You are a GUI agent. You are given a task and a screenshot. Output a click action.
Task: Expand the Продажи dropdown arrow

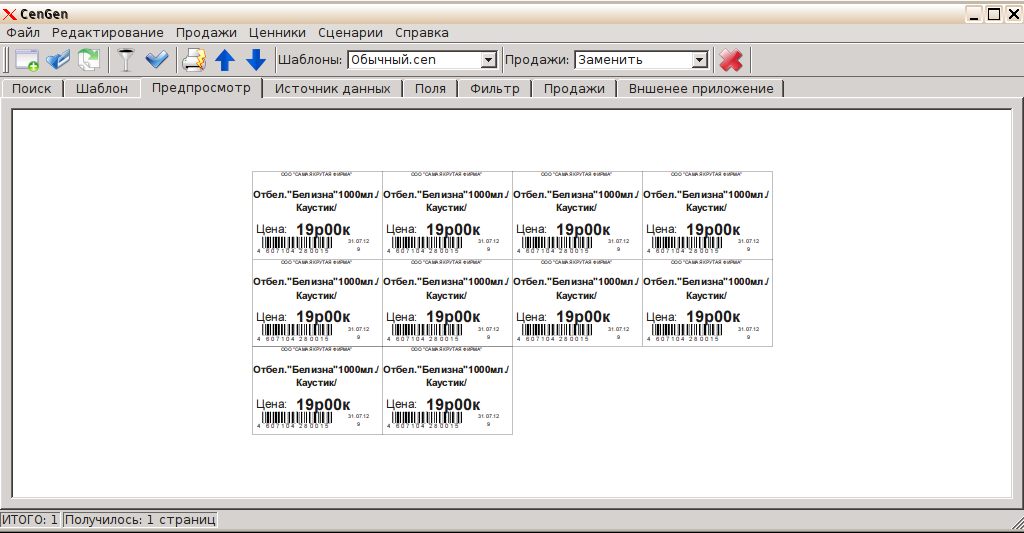(699, 60)
